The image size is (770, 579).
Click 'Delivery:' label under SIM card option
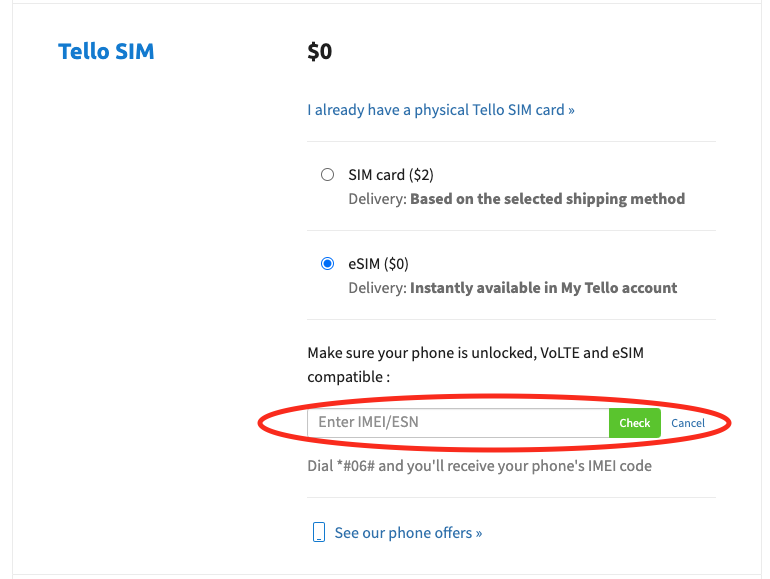click(378, 199)
